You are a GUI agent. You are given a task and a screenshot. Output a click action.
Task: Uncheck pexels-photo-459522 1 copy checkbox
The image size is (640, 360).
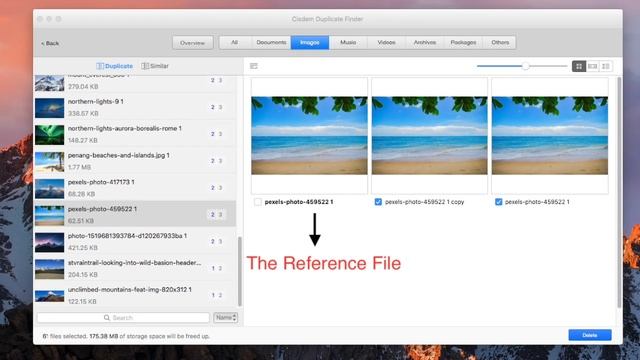pos(378,202)
